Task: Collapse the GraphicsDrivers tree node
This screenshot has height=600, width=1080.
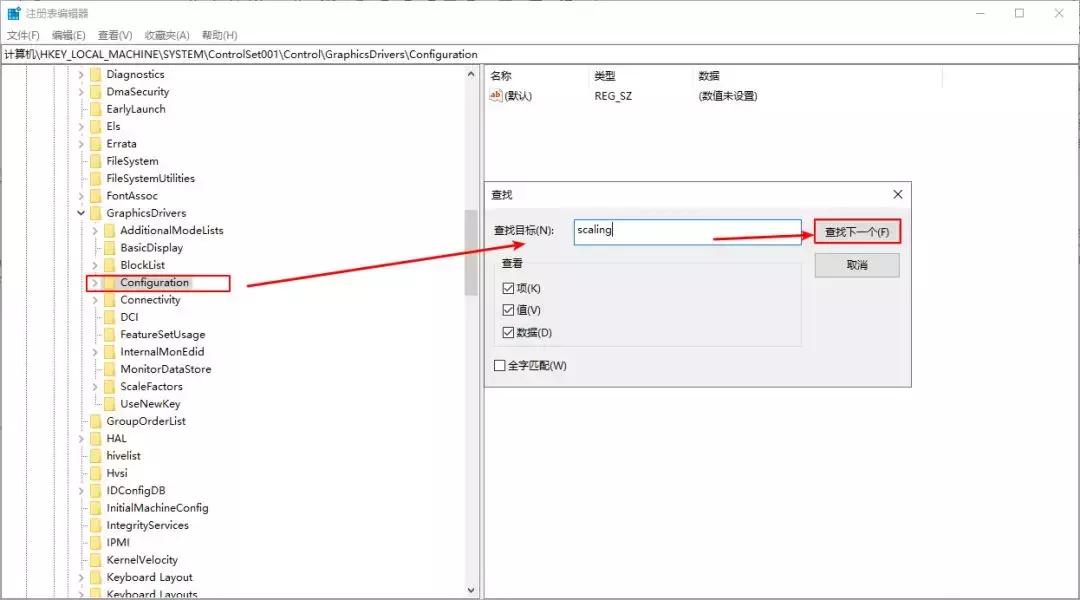Action: 82,212
